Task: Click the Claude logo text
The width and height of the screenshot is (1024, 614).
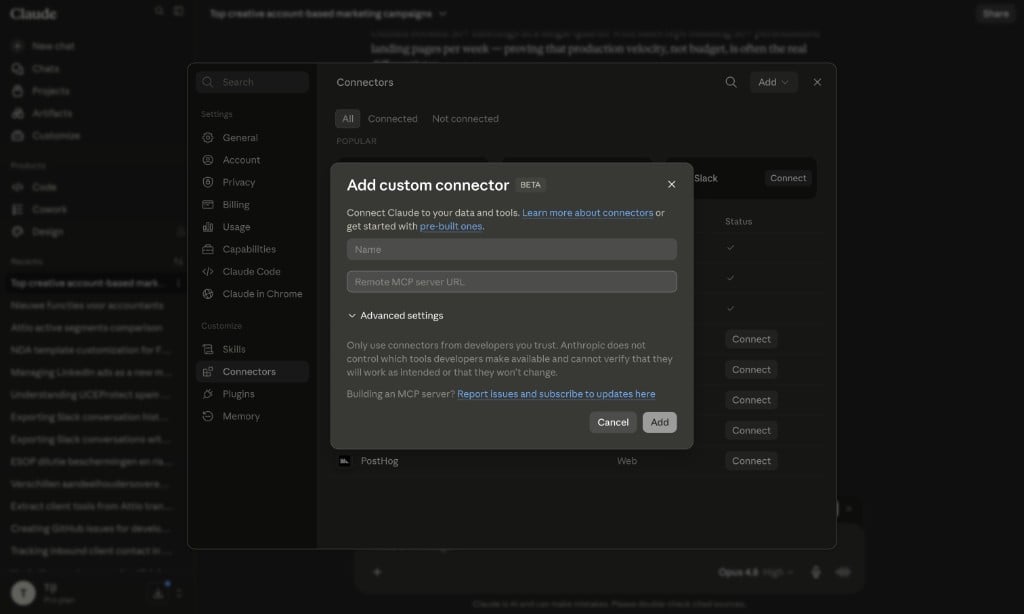Action: point(33,14)
